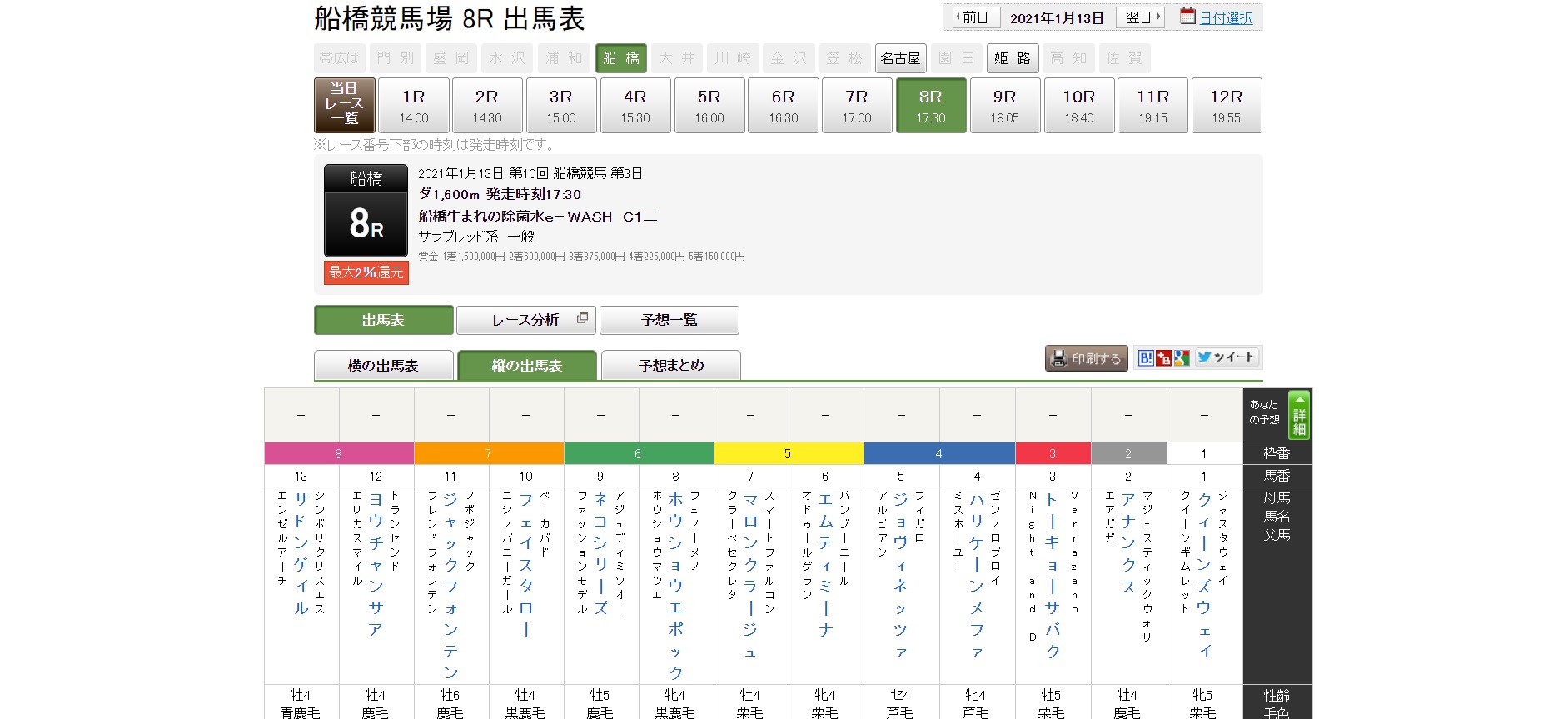
Task: Open the 日付選択 date picker link
Action: pyautogui.click(x=1226, y=18)
